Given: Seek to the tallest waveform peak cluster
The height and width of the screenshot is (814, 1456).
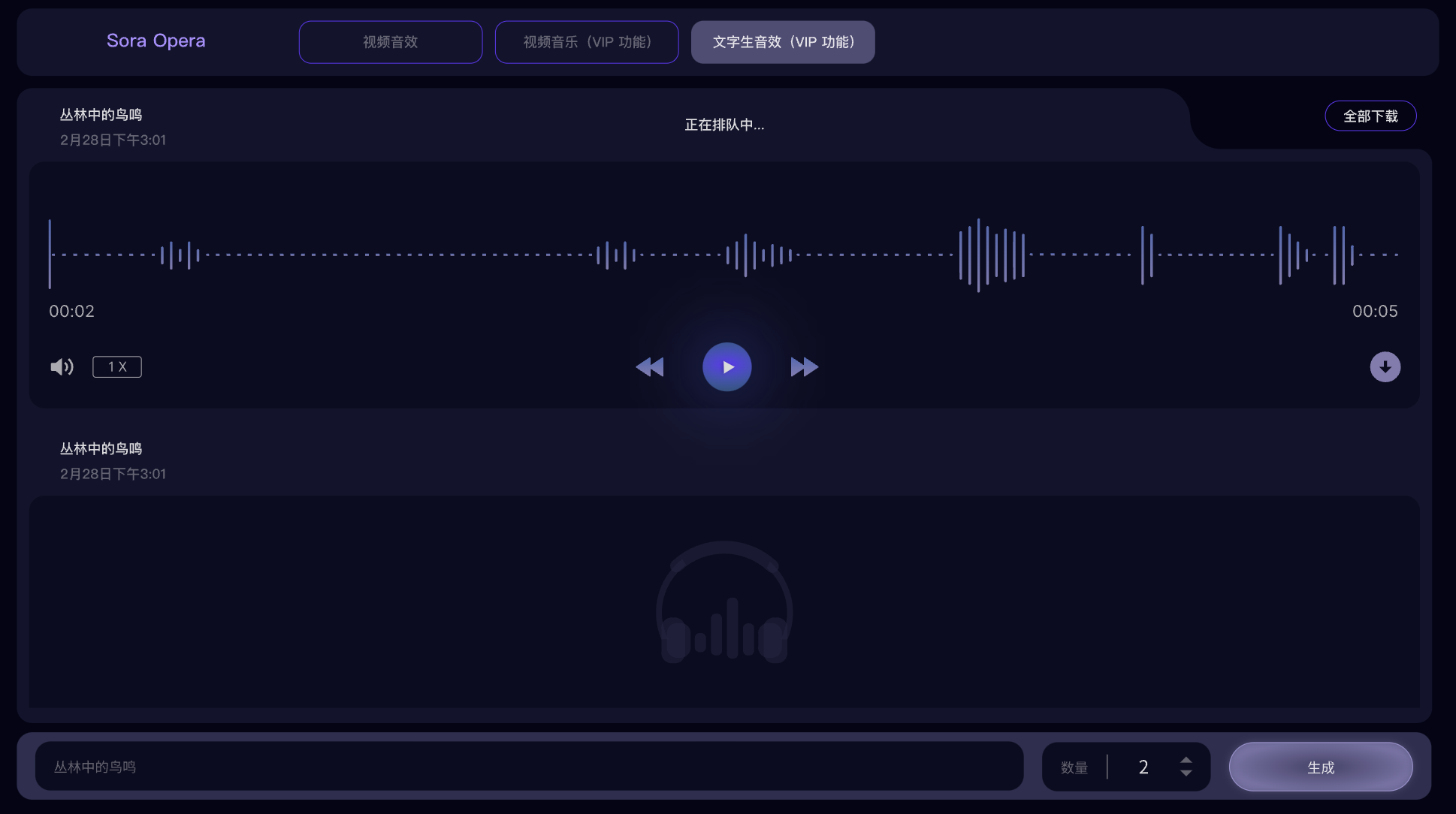Looking at the screenshot, I should point(978,255).
